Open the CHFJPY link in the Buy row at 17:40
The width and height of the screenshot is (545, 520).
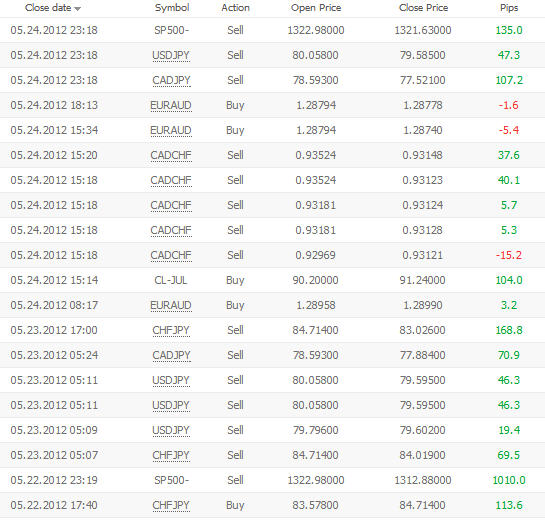click(x=171, y=505)
